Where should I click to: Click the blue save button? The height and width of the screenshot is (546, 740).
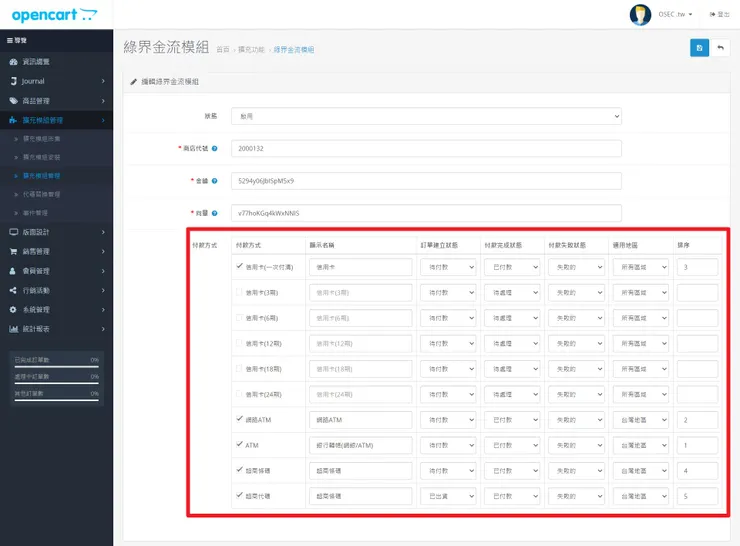699,48
